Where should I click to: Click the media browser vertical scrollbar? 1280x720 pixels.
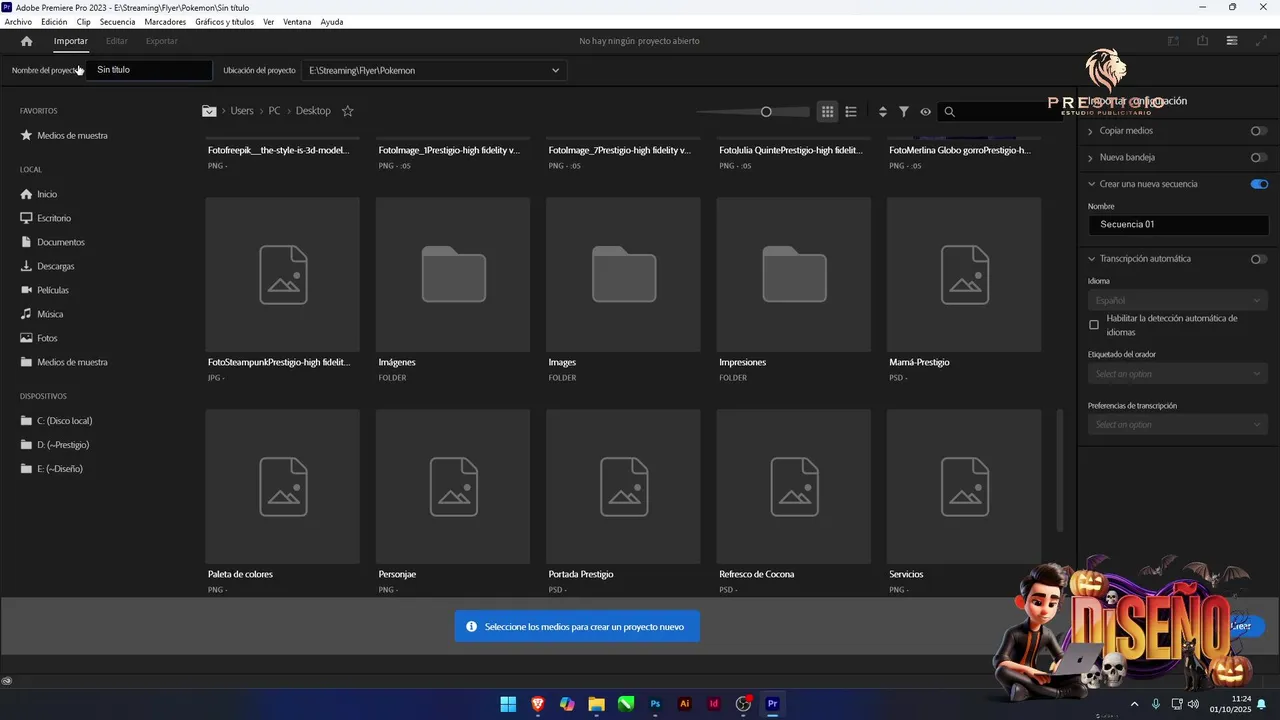(1060, 470)
